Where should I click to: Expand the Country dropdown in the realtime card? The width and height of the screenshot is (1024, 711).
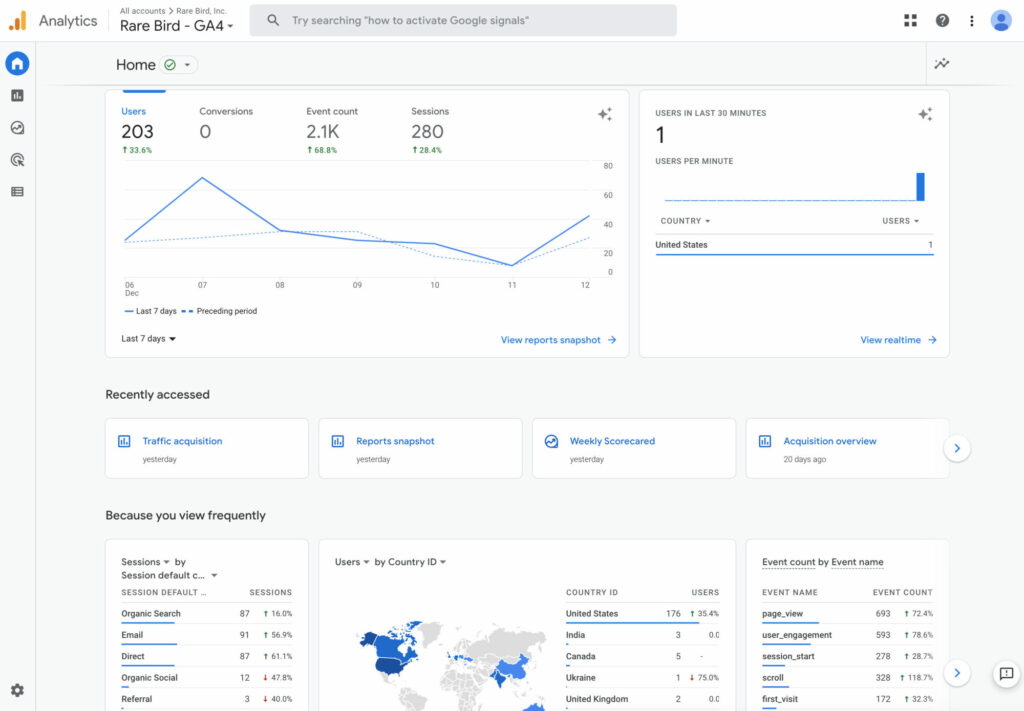(685, 221)
